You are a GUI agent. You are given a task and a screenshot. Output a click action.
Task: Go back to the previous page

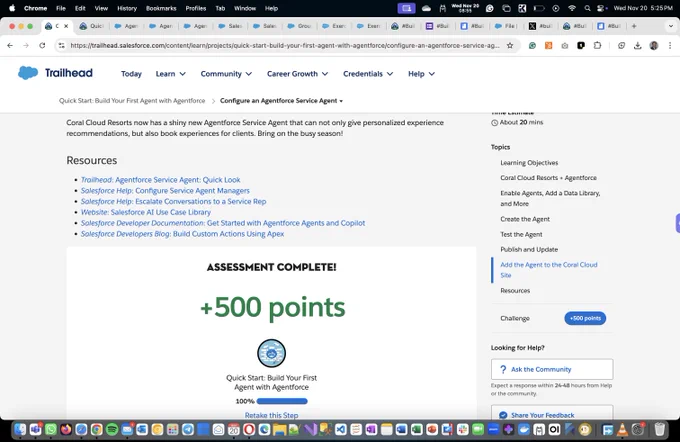pos(10,46)
